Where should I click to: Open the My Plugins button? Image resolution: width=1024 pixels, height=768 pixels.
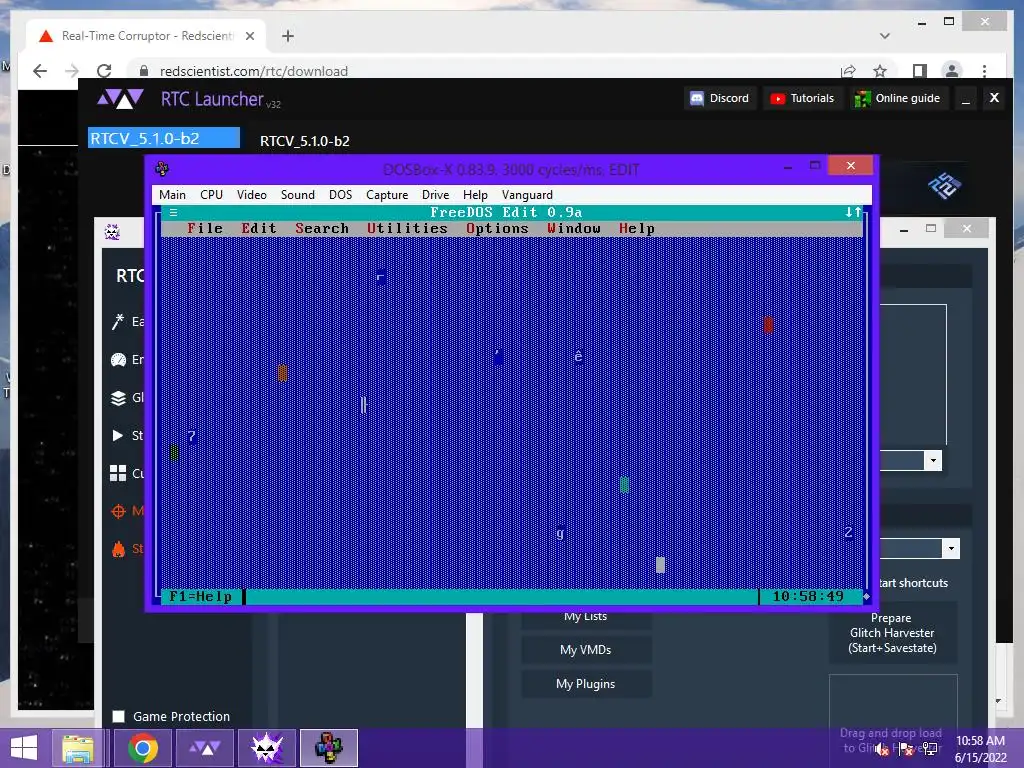(x=586, y=684)
